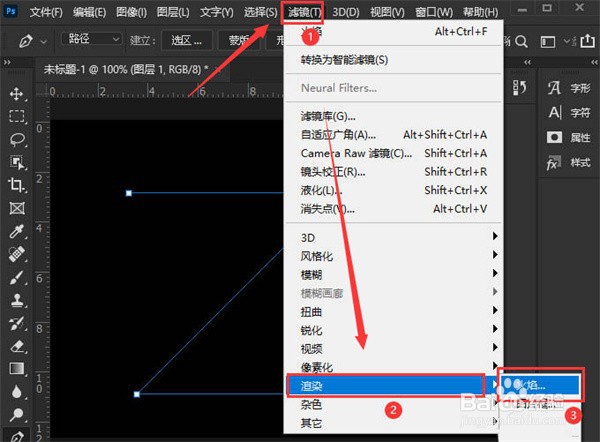Viewport: 600px width, 442px height.
Task: Choose 消失点(V)... filter
Action: [393, 209]
